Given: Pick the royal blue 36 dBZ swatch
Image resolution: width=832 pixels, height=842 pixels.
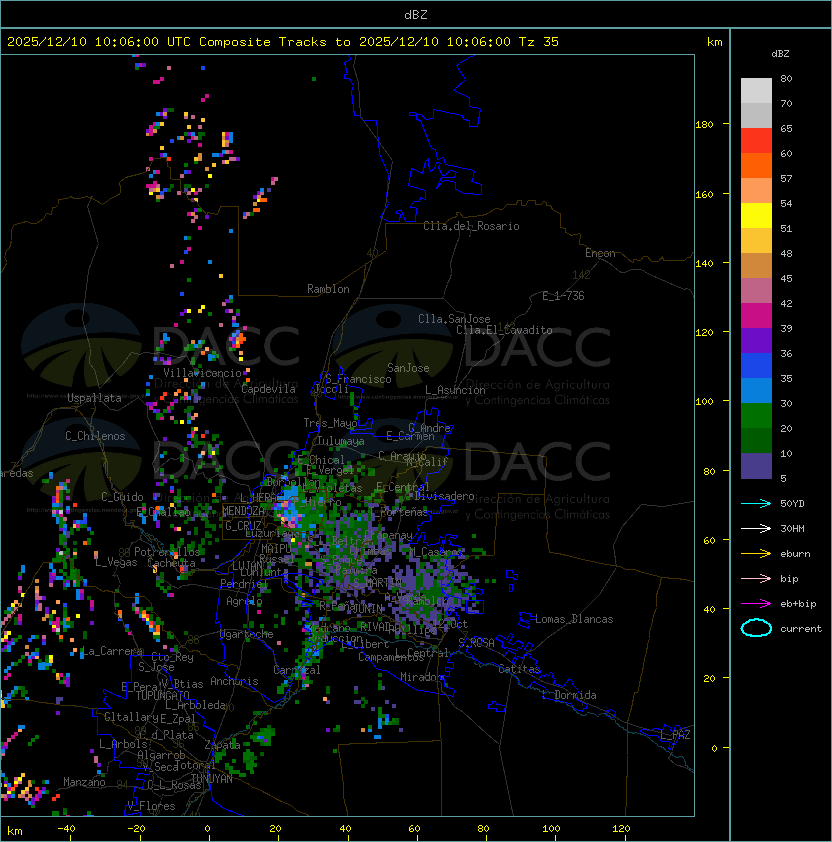Looking at the screenshot, I should 756,366.
